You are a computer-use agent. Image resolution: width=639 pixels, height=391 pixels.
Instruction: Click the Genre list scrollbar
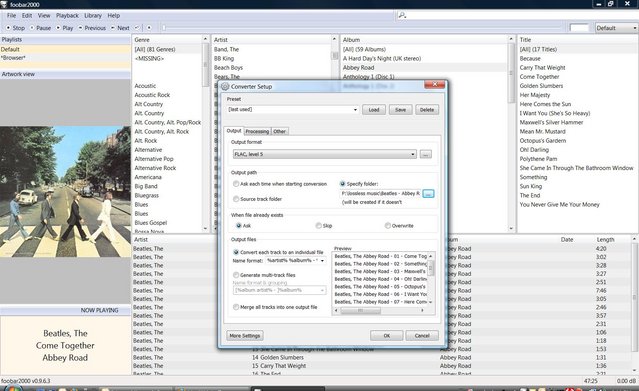[205, 134]
